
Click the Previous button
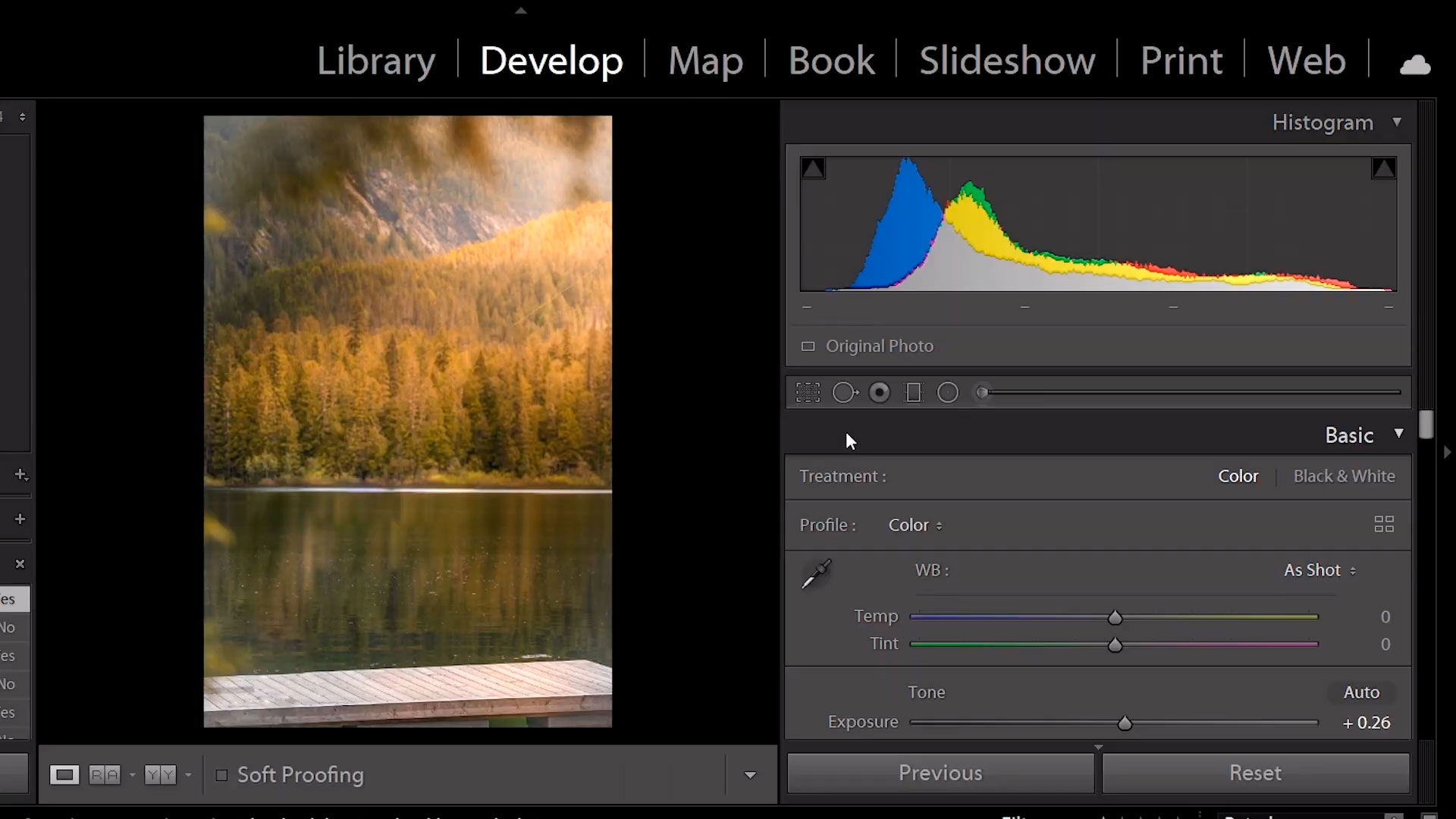pos(940,773)
